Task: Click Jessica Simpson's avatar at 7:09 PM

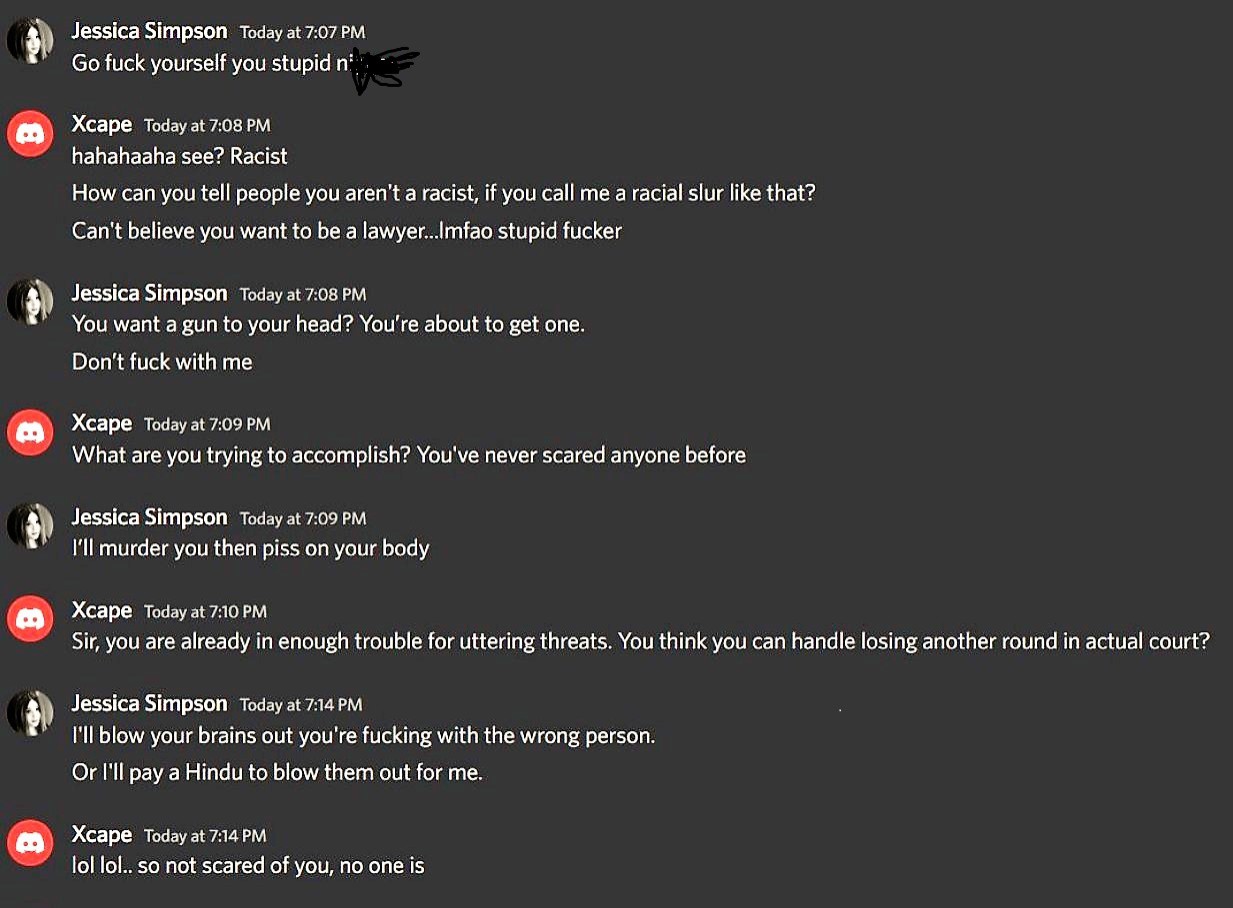Action: (x=30, y=526)
